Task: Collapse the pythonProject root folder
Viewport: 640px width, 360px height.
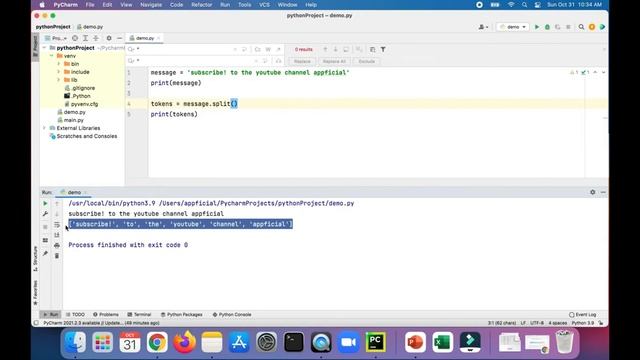Action: [x=44, y=48]
